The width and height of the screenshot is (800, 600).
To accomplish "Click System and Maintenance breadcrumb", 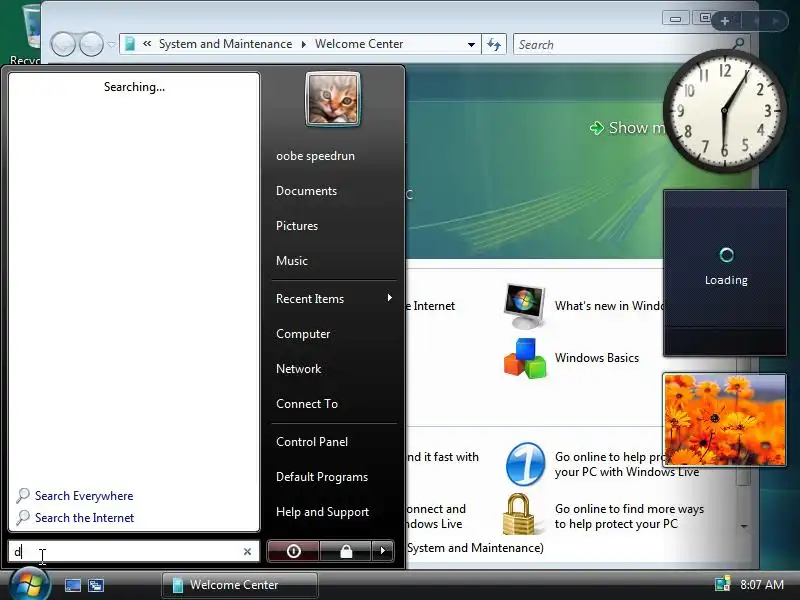I will (x=226, y=44).
